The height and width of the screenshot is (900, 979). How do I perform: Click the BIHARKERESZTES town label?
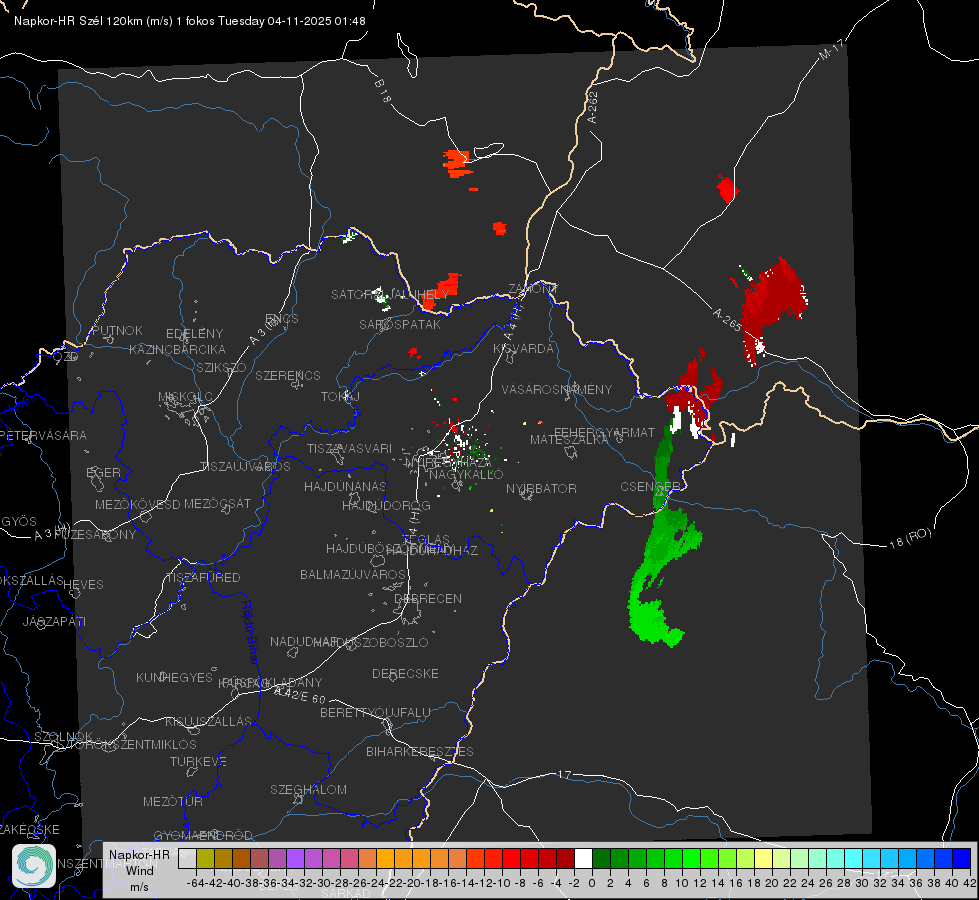(x=420, y=751)
